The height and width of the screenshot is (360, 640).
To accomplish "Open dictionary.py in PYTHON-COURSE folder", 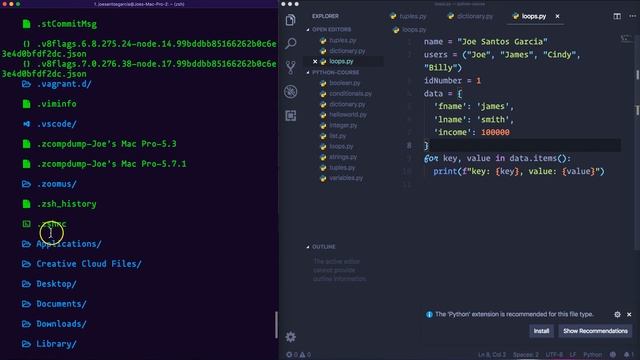I will [347, 104].
